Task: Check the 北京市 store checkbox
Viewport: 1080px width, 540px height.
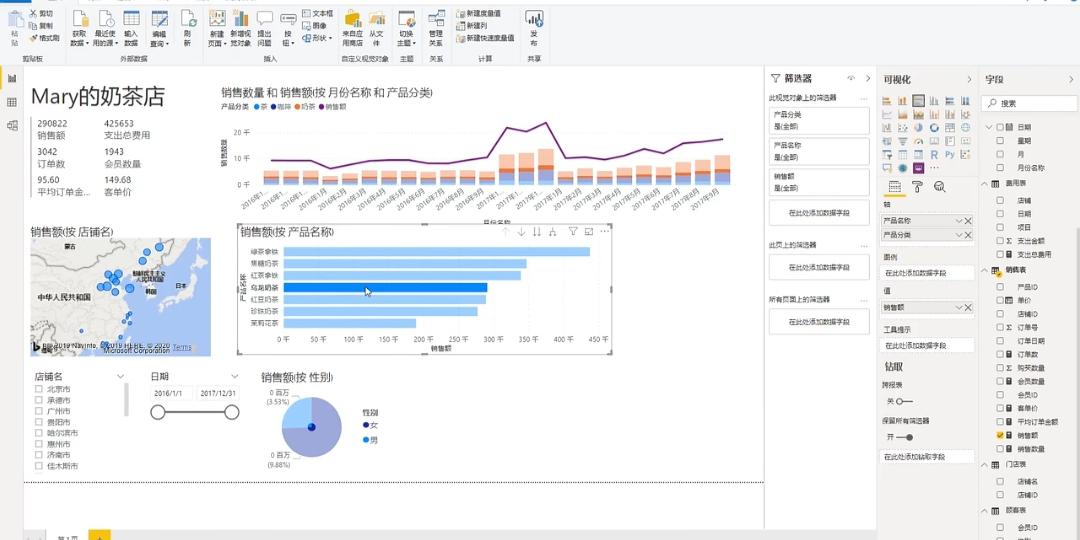Action: pyautogui.click(x=39, y=389)
